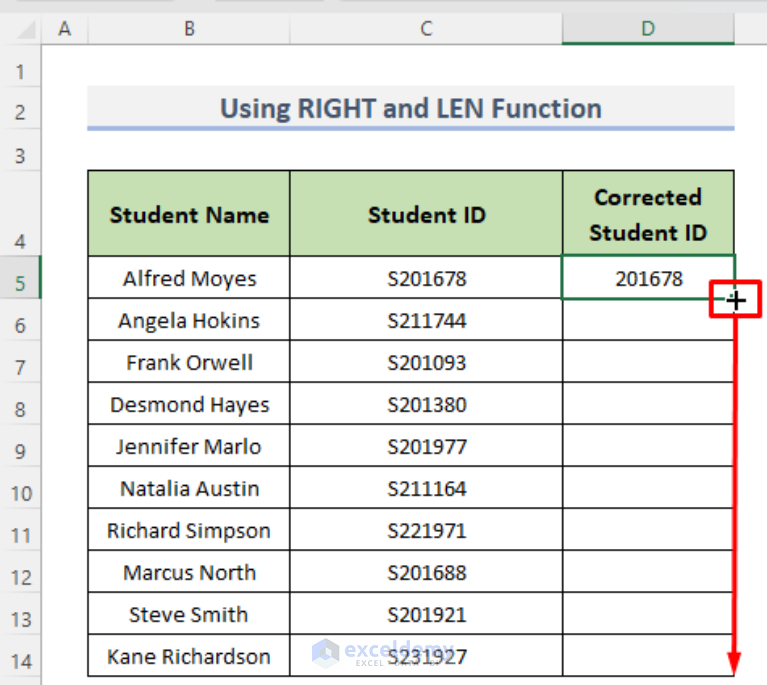The image size is (767, 685).
Task: Select the Student ID cell S211744
Action: [x=426, y=320]
